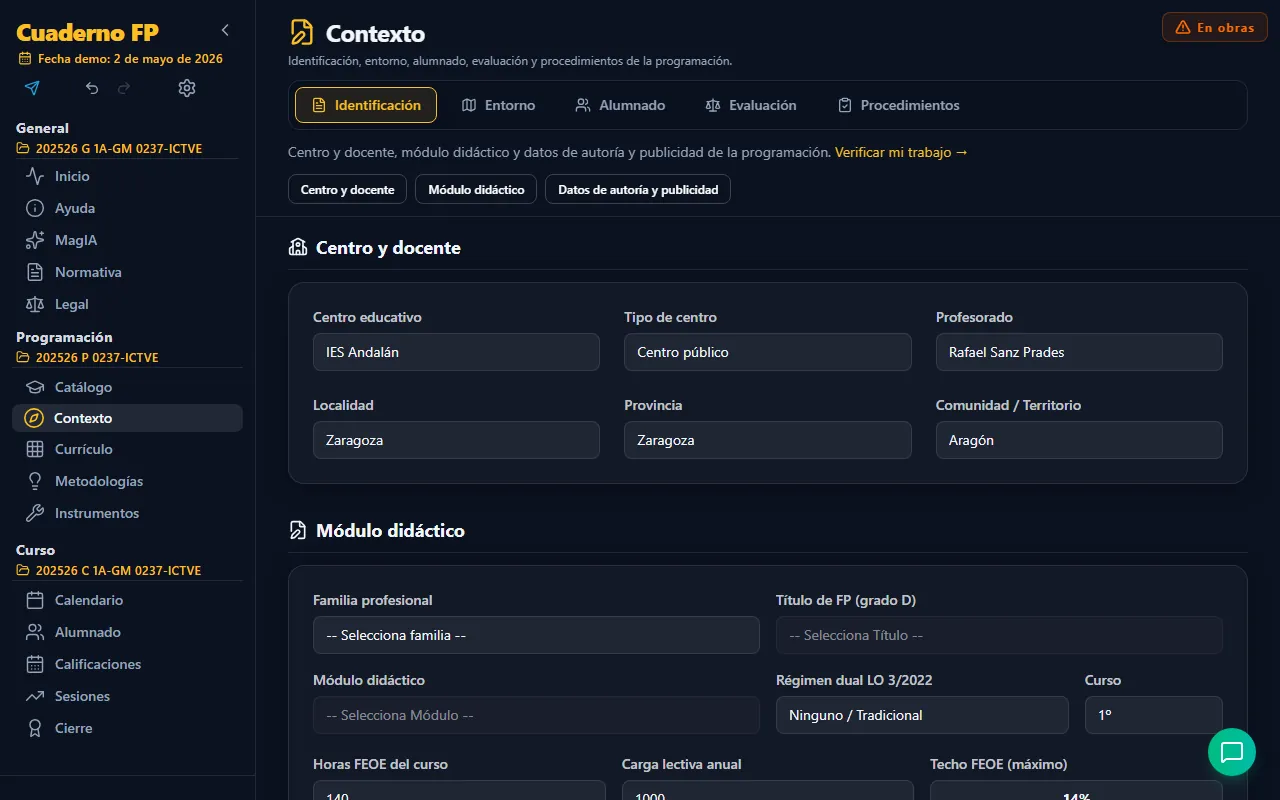Jump to Datos de autoría y publicidad
This screenshot has height=800, width=1280.
(x=638, y=189)
